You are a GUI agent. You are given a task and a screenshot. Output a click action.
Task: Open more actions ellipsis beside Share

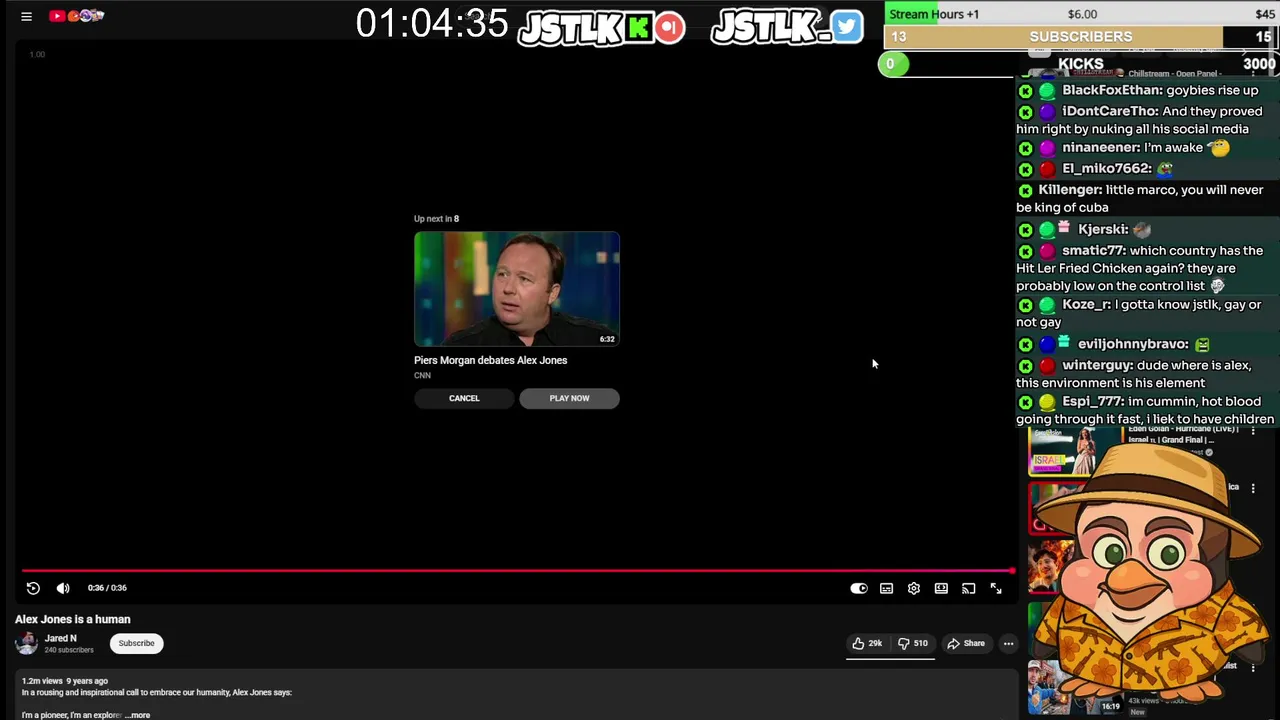point(1008,643)
